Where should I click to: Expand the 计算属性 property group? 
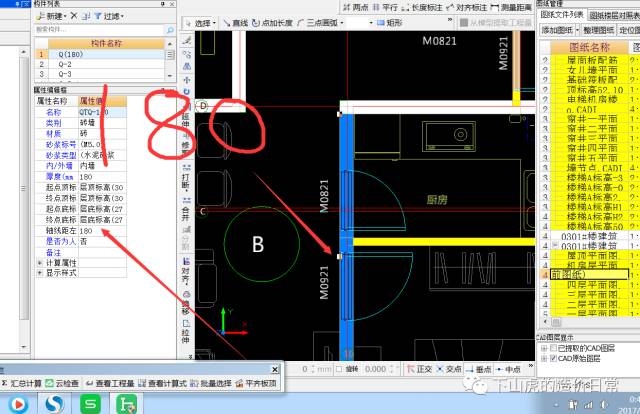(x=38, y=262)
